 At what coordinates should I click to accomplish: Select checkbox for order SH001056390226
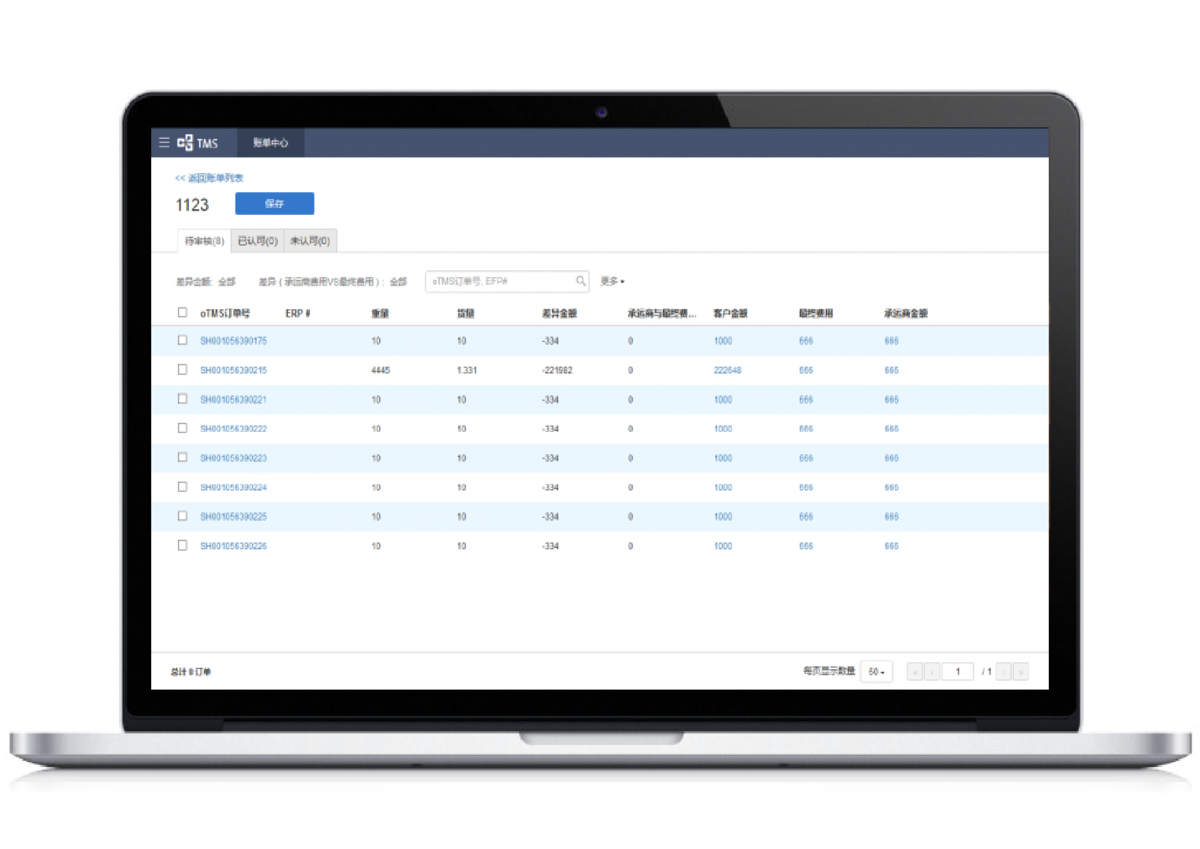(x=182, y=546)
